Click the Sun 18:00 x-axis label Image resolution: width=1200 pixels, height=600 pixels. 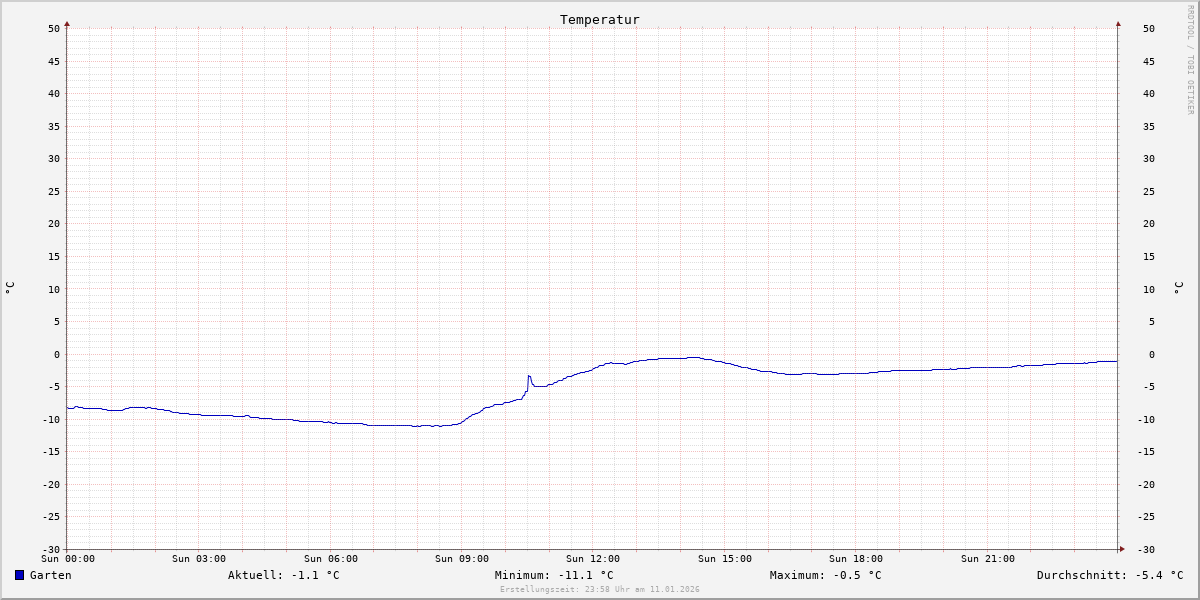856,559
